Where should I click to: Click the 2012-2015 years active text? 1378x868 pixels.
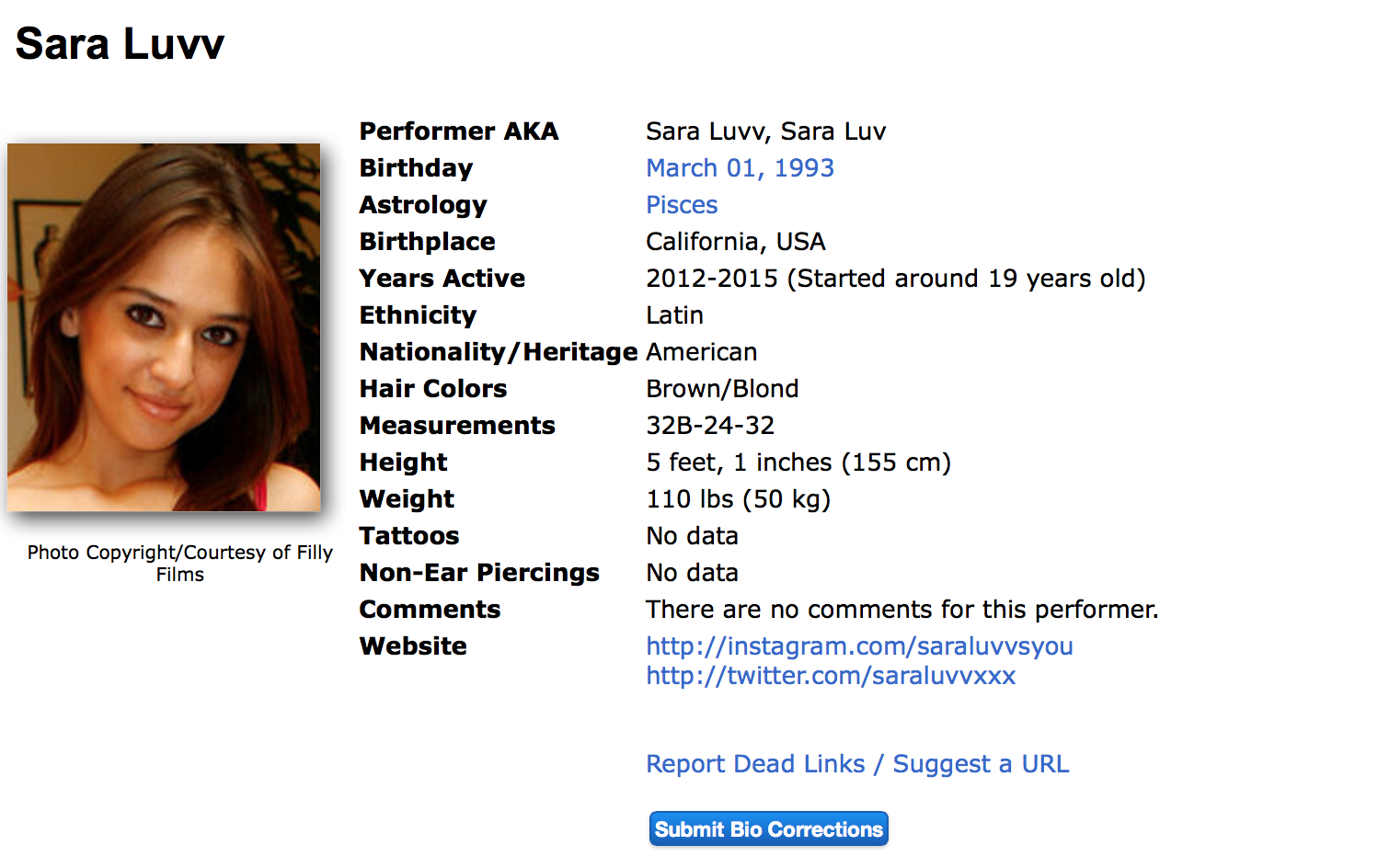[895, 279]
